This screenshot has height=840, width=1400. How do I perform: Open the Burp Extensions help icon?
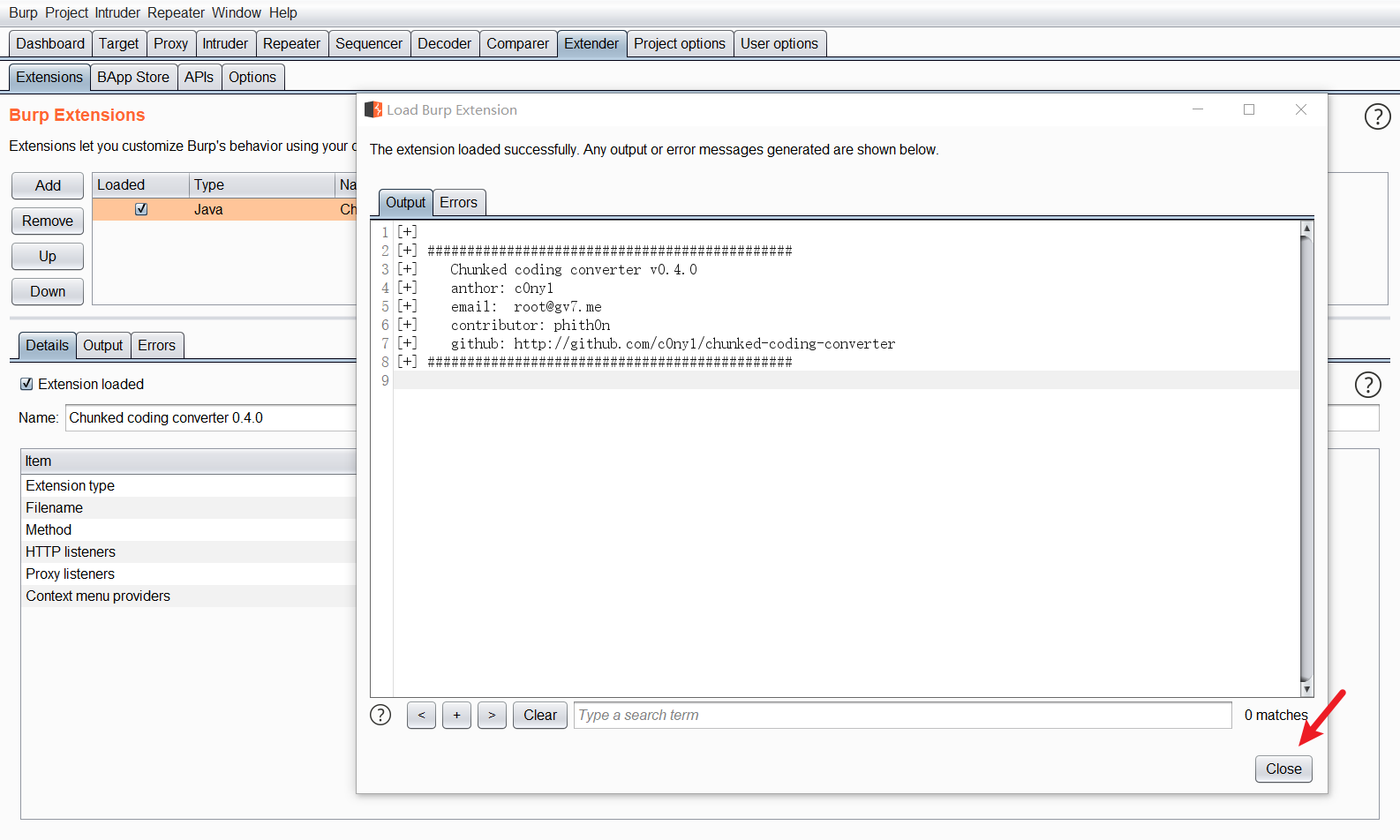tap(1377, 116)
